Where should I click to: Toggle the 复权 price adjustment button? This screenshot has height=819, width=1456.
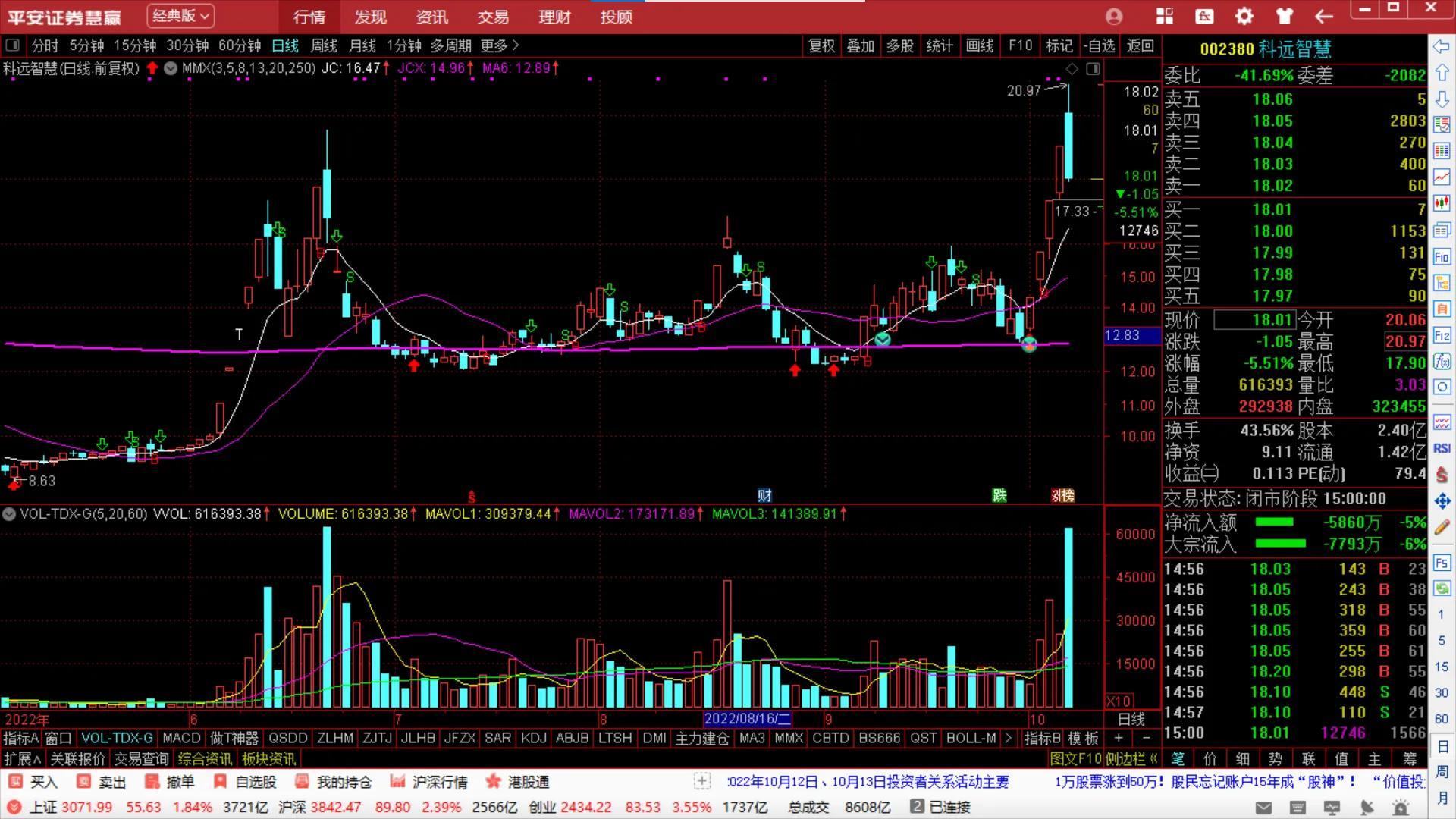coord(821,46)
